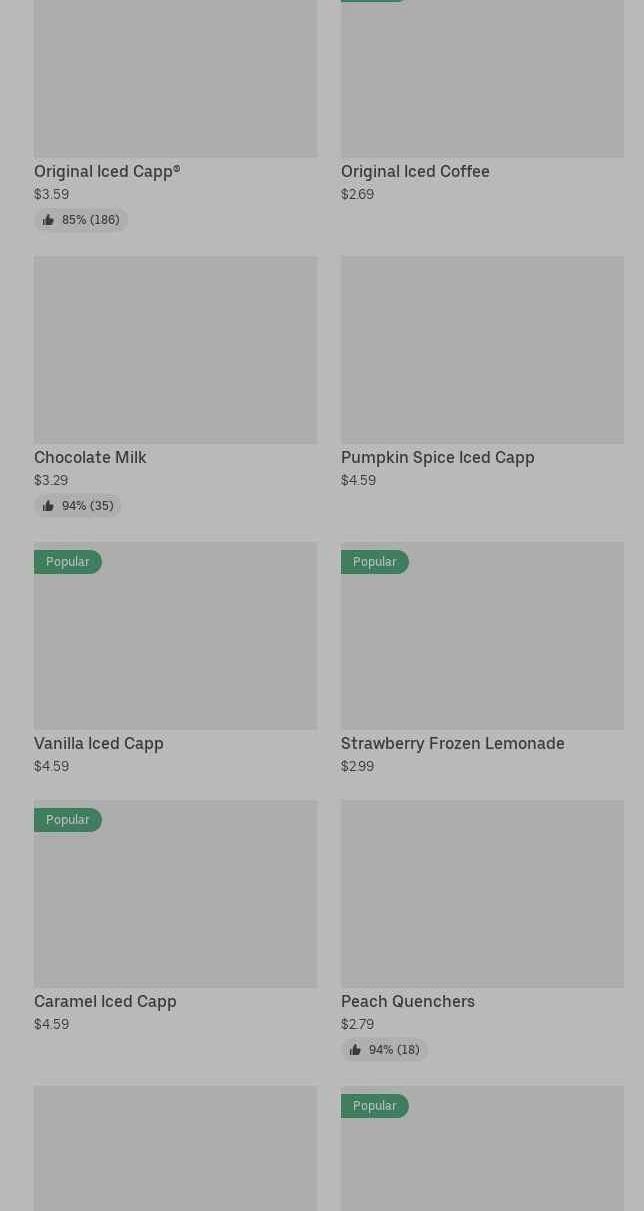Click thumbs-up icon under Chocolate Milk
Image resolution: width=644 pixels, height=1211 pixels.
(x=48, y=506)
